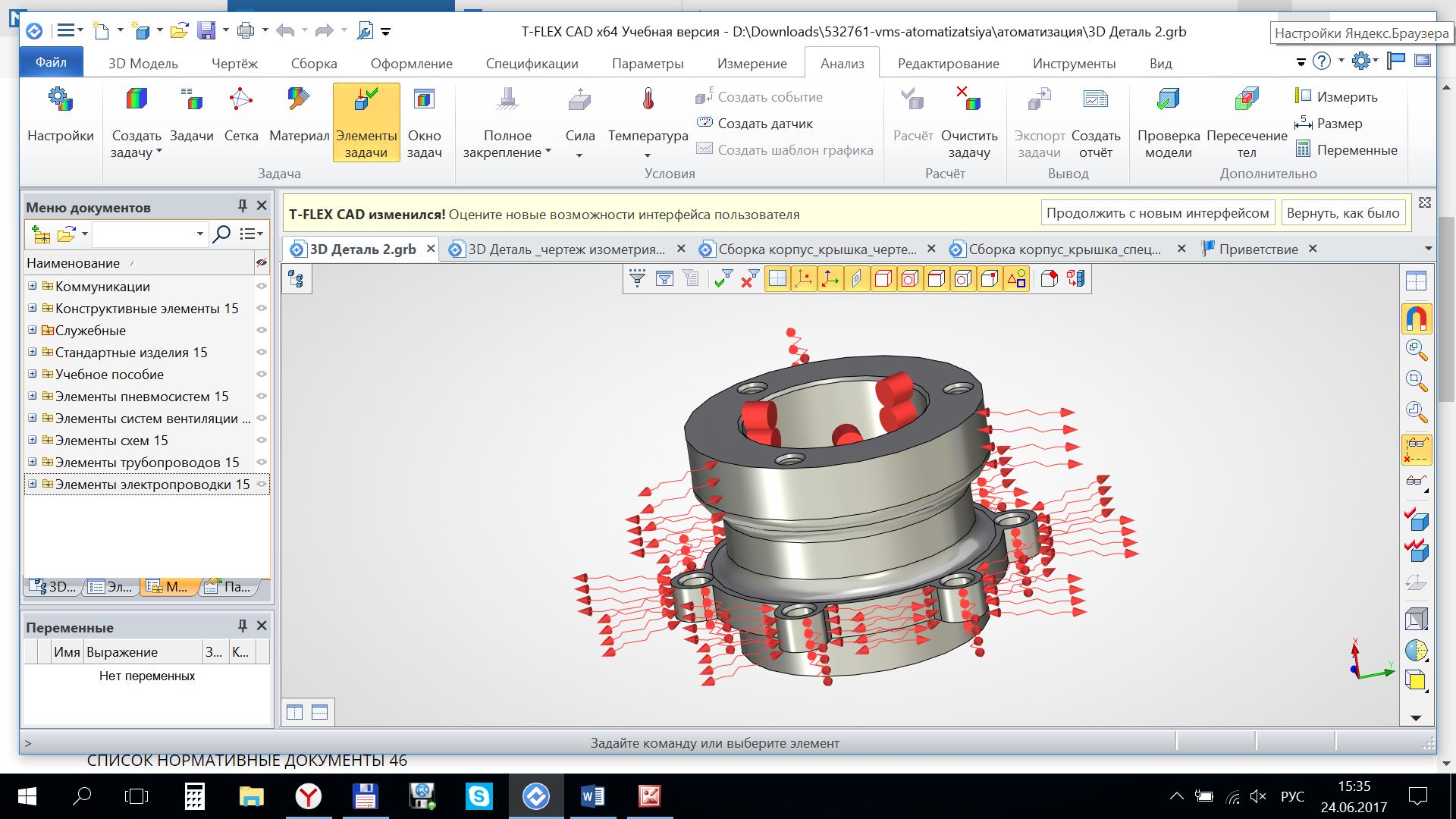The height and width of the screenshot is (819, 1456).
Task: Click Очистить задачу
Action: tap(969, 121)
